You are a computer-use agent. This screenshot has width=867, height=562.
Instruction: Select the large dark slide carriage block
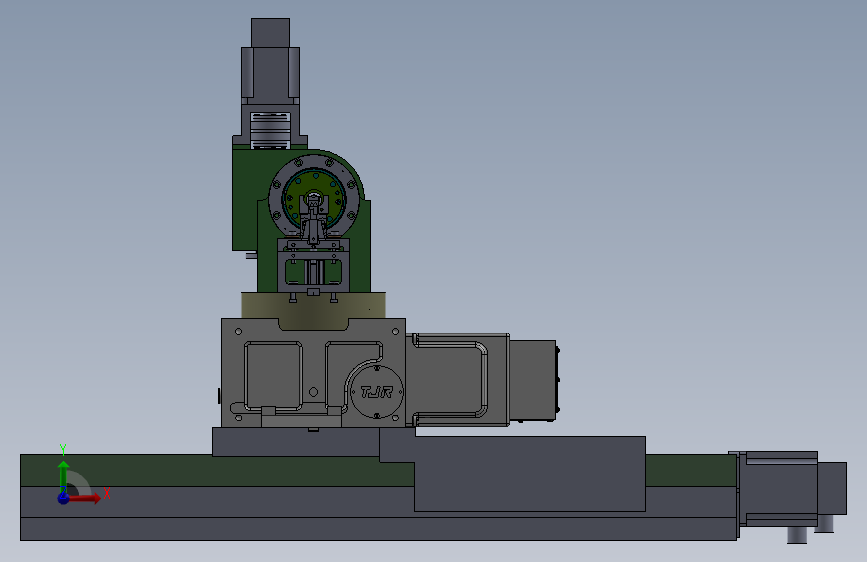pos(529,473)
